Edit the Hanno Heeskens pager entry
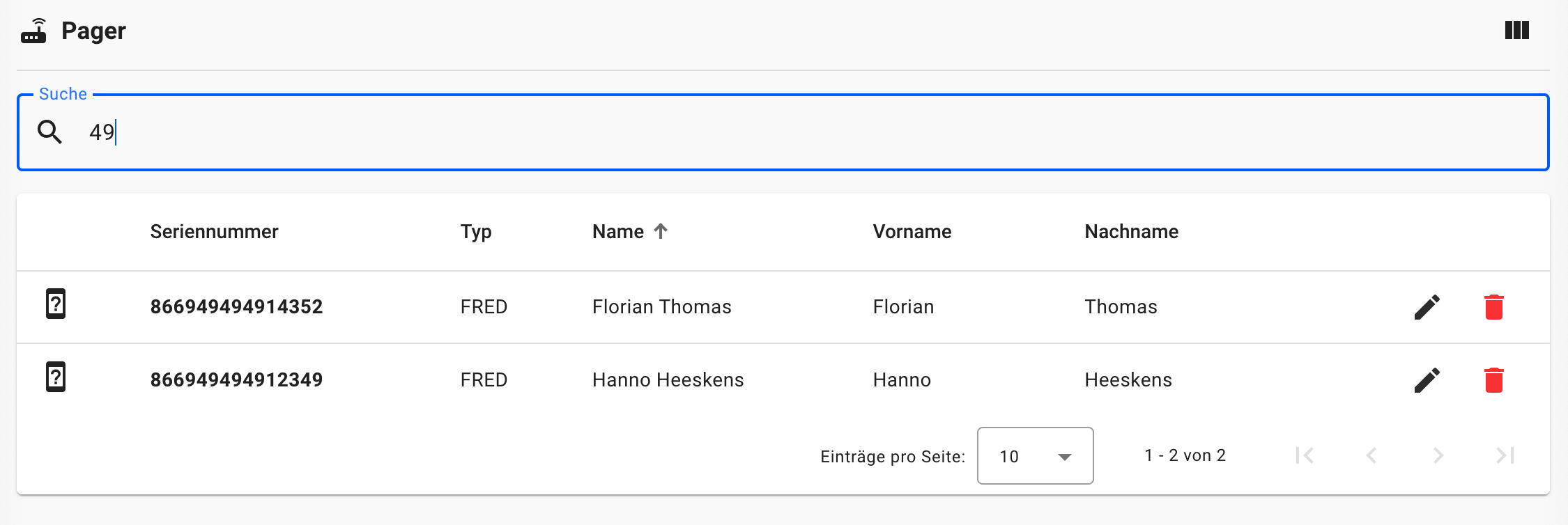 pos(1427,380)
